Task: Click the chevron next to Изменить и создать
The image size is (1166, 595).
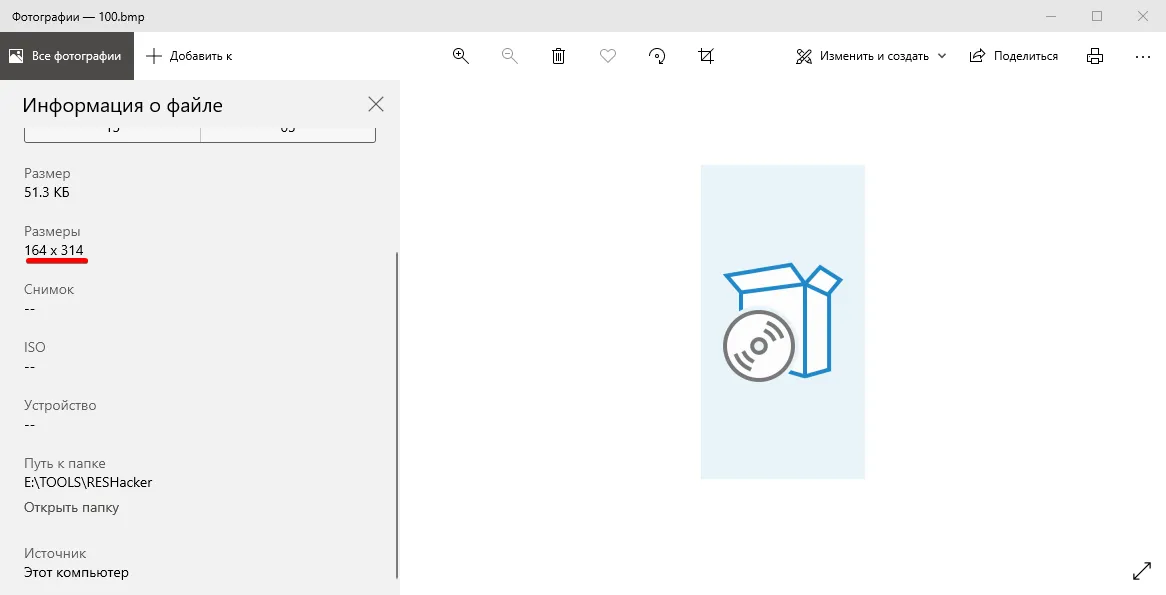Action: tap(941, 56)
